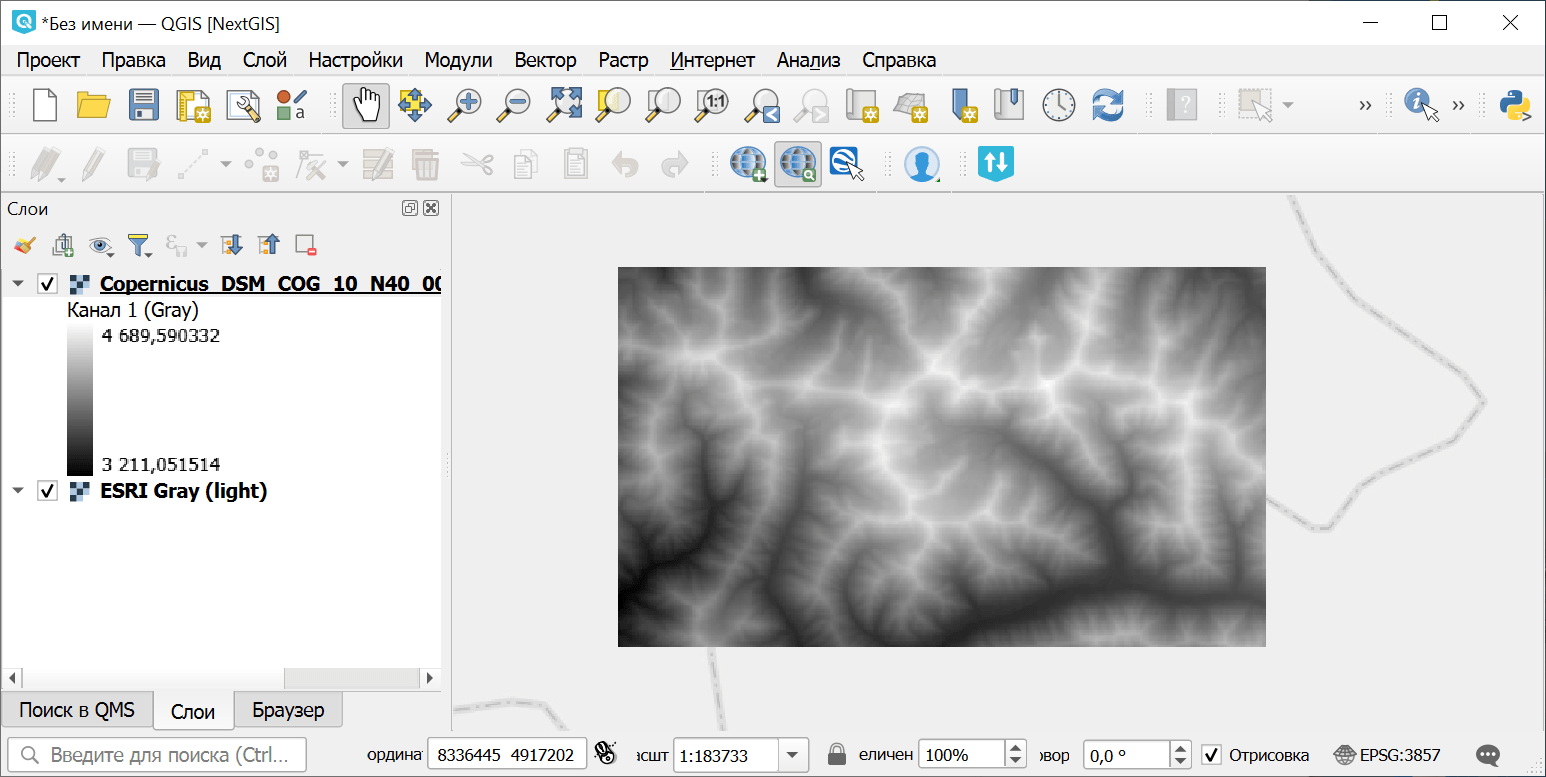Expand the ESRI Gray (light) layer

[18, 491]
